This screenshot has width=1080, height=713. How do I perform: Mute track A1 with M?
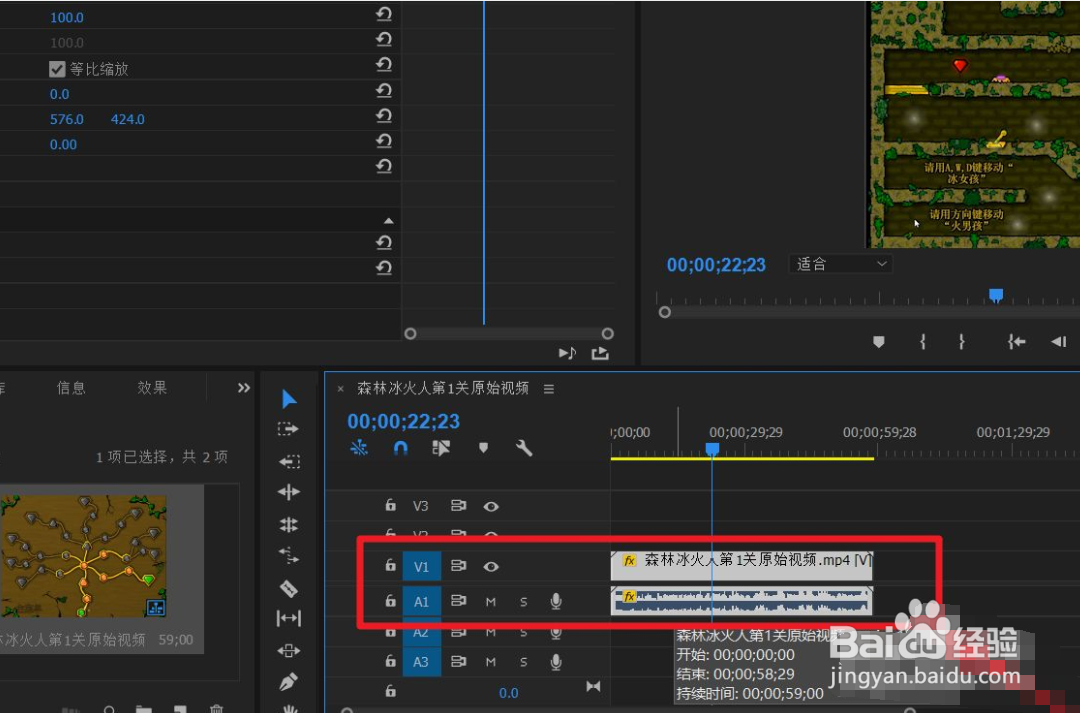coord(490,602)
